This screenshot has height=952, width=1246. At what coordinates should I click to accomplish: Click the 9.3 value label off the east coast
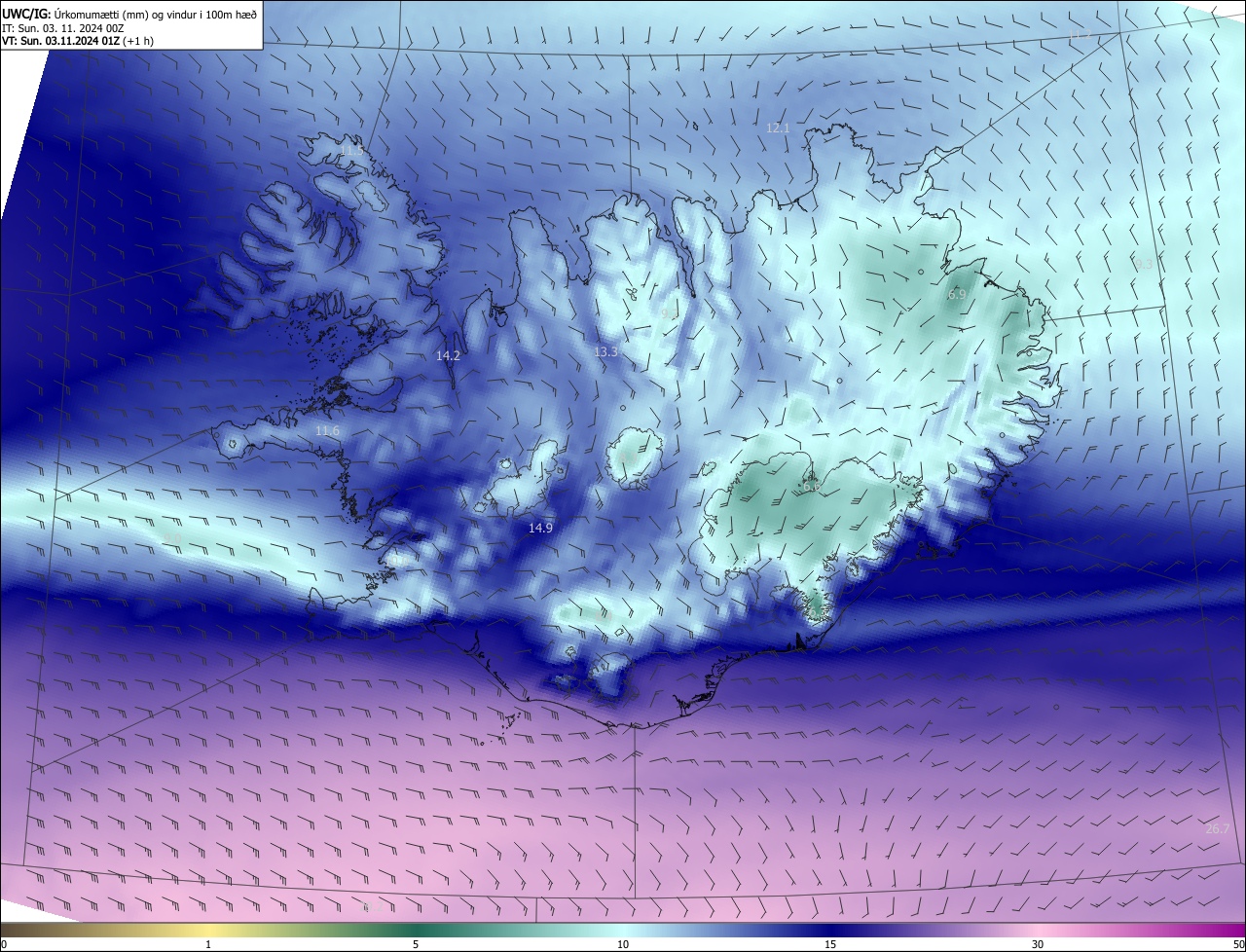point(1143,264)
